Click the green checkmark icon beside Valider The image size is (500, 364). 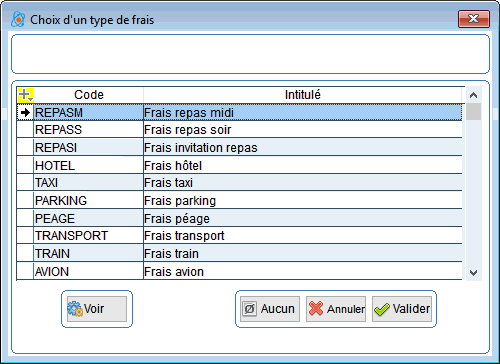(382, 309)
